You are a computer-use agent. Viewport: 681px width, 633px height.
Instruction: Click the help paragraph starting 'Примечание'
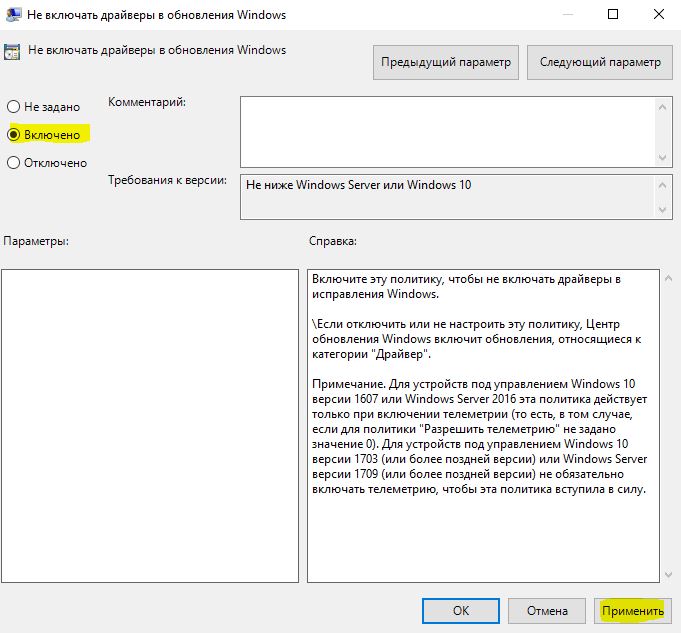click(x=479, y=436)
